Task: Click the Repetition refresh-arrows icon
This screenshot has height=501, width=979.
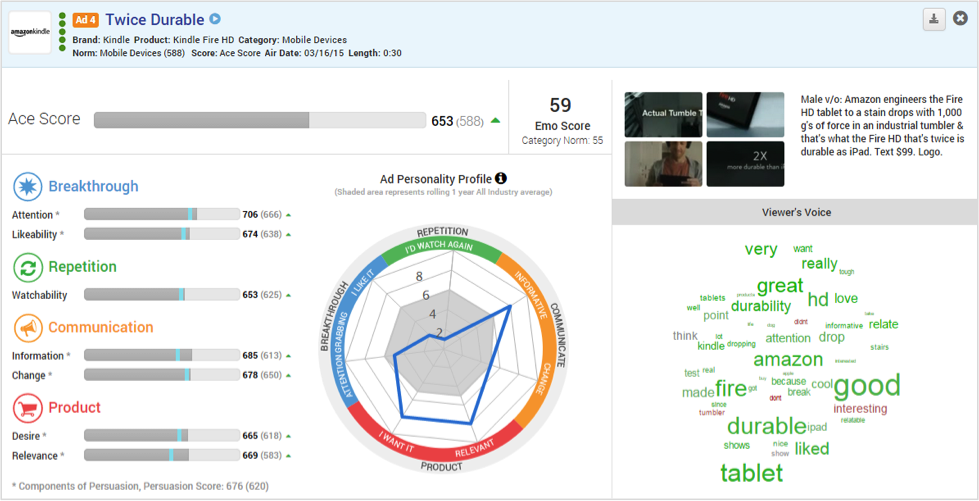Action: [27, 267]
